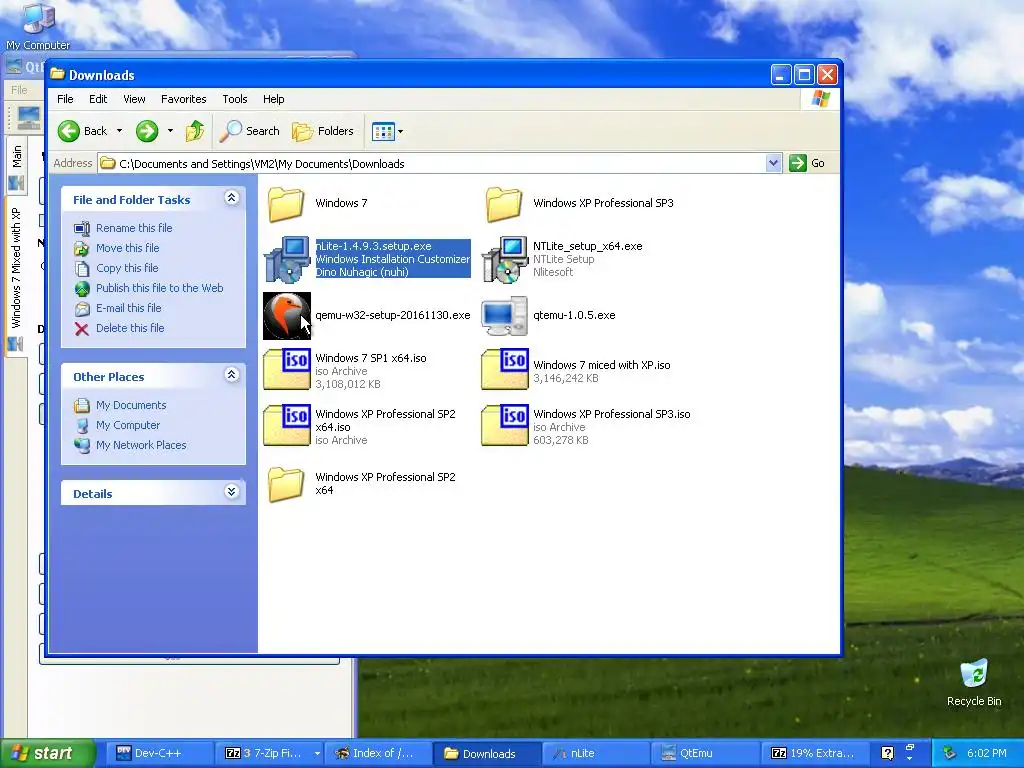This screenshot has height=768, width=1024.
Task: Click the green Back arrow button
Action: tap(69, 131)
